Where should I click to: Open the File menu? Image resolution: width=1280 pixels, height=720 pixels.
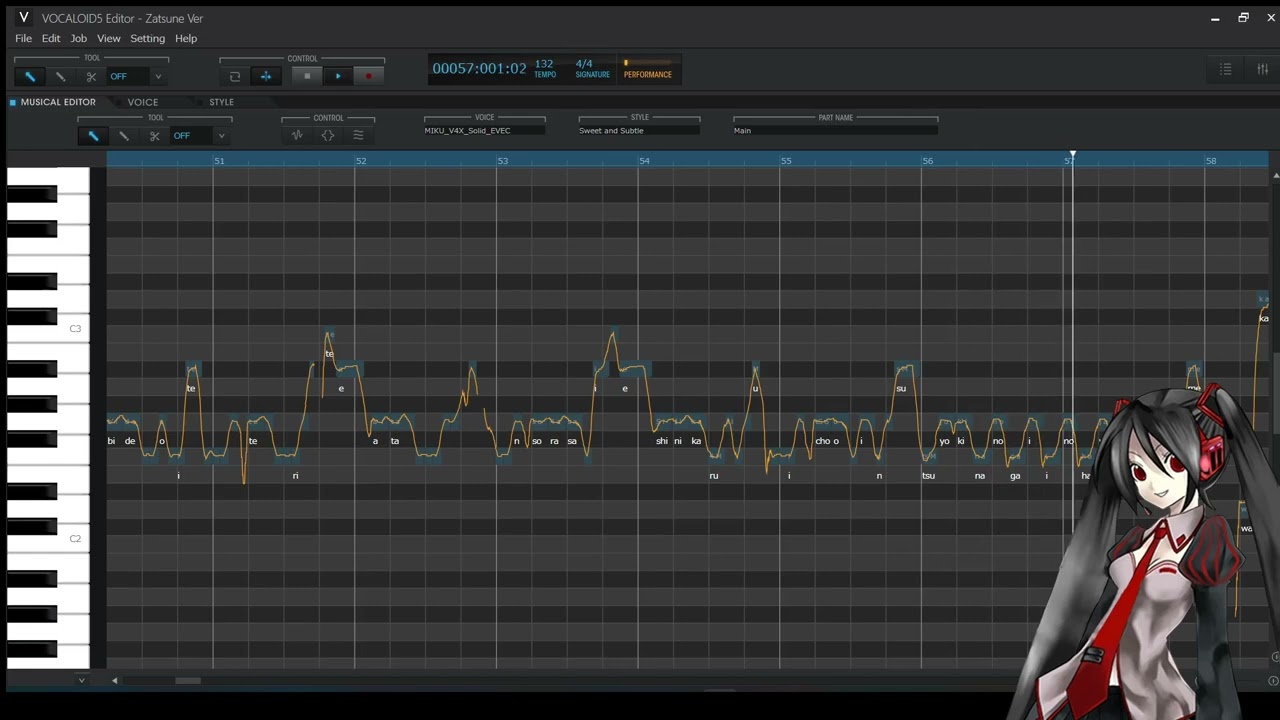[x=24, y=38]
